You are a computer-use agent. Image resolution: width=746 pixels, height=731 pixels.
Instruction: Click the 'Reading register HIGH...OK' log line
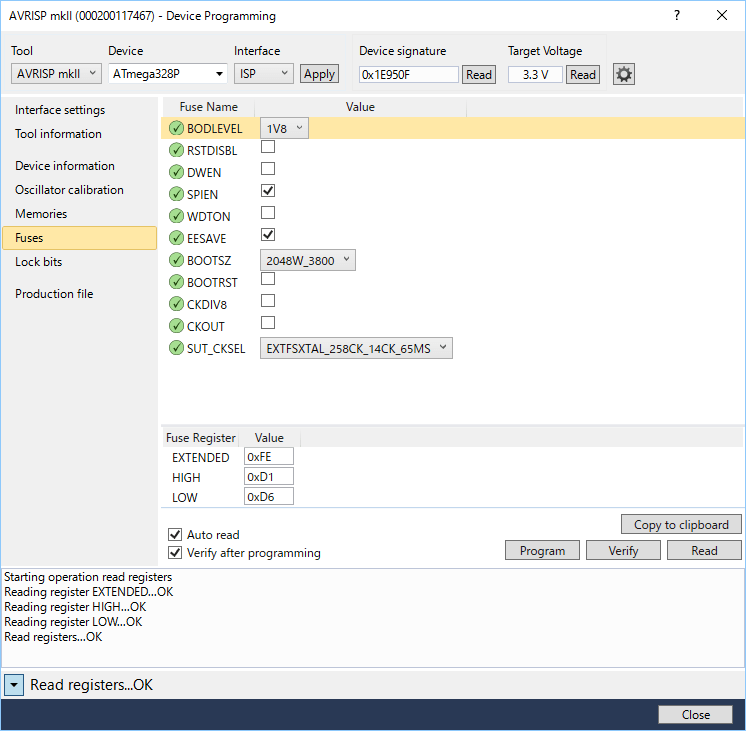pos(75,607)
